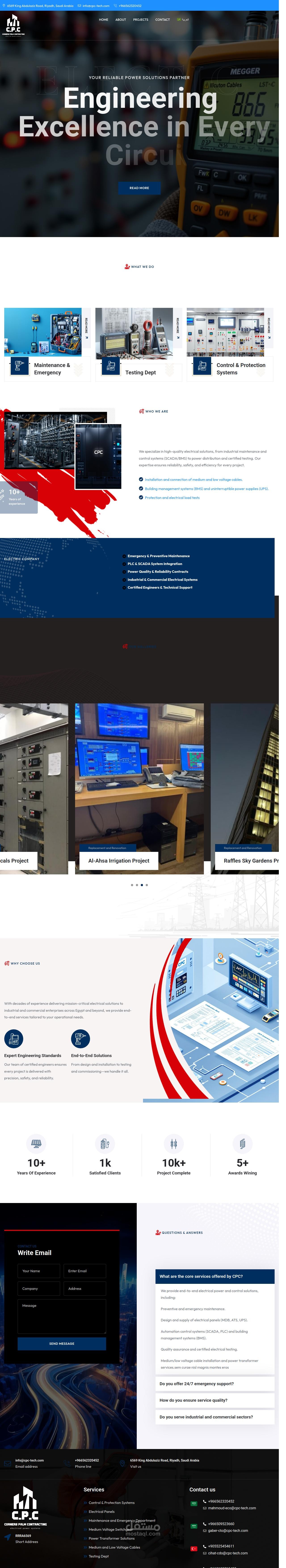Viewport: 286px width, 1568px height.
Task: Open the ABOUT menu item
Action: [x=121, y=19]
